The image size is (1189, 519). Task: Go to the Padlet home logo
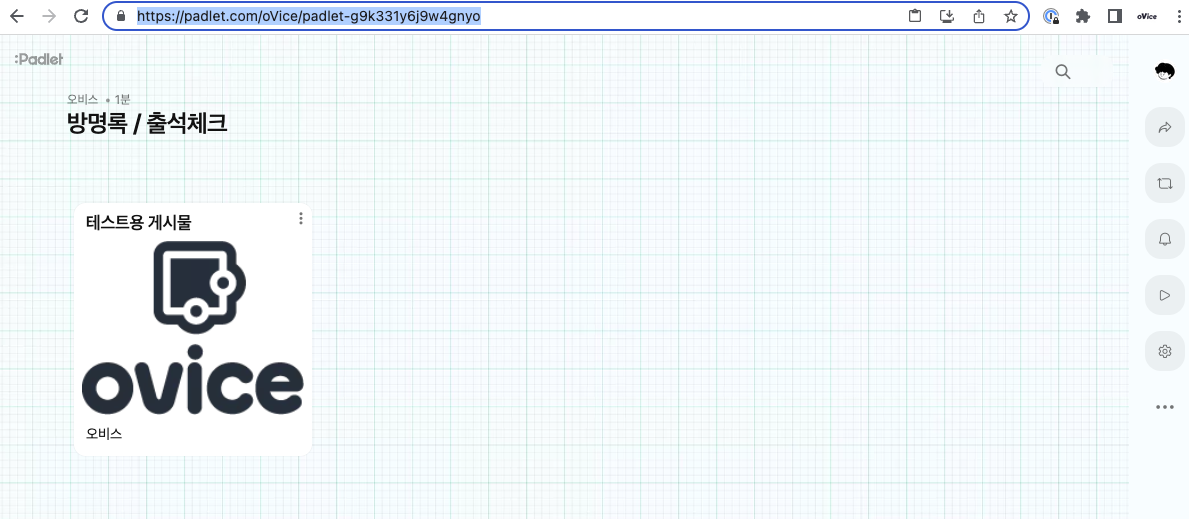[x=38, y=59]
